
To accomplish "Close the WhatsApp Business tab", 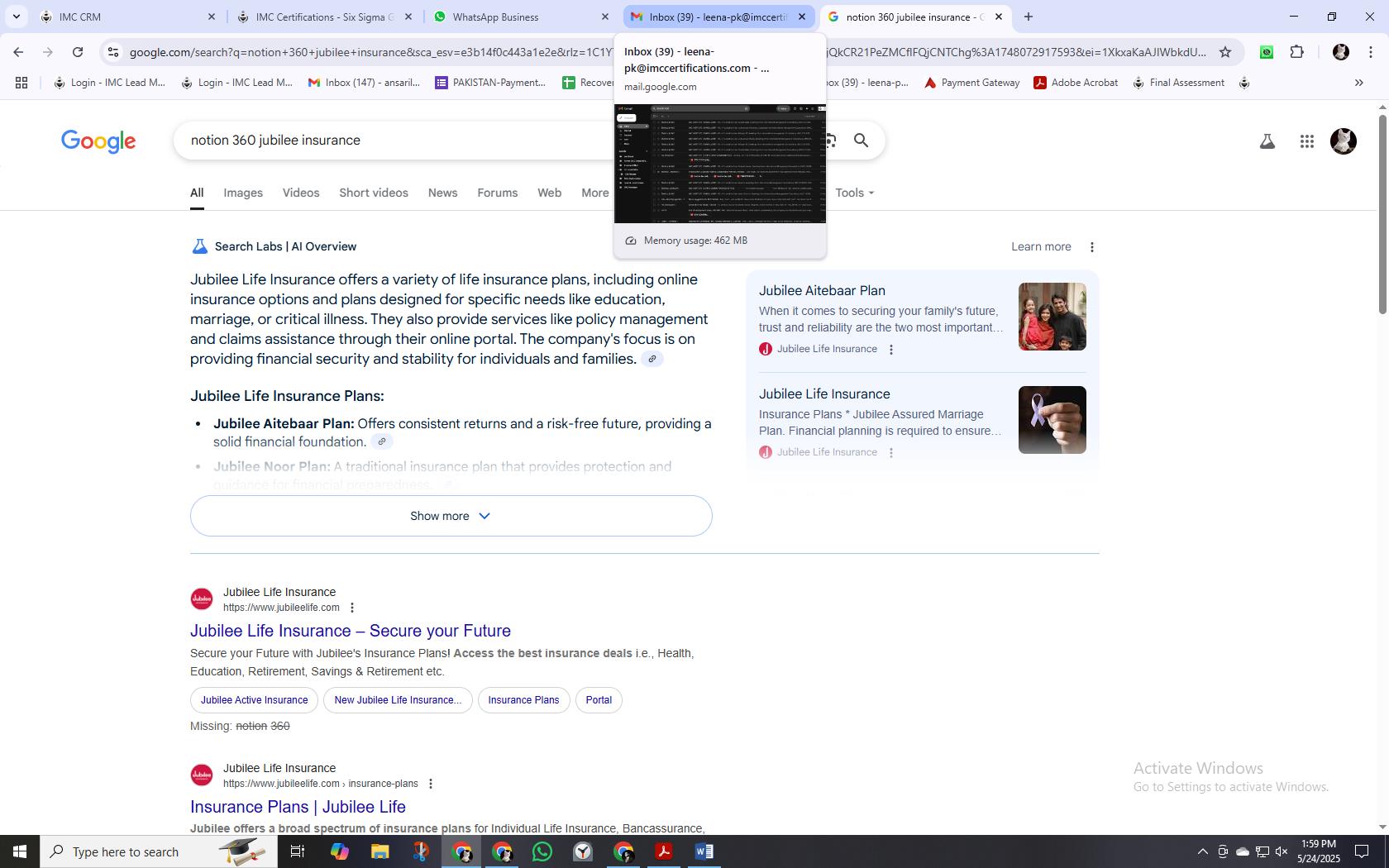I will pyautogui.click(x=604, y=17).
